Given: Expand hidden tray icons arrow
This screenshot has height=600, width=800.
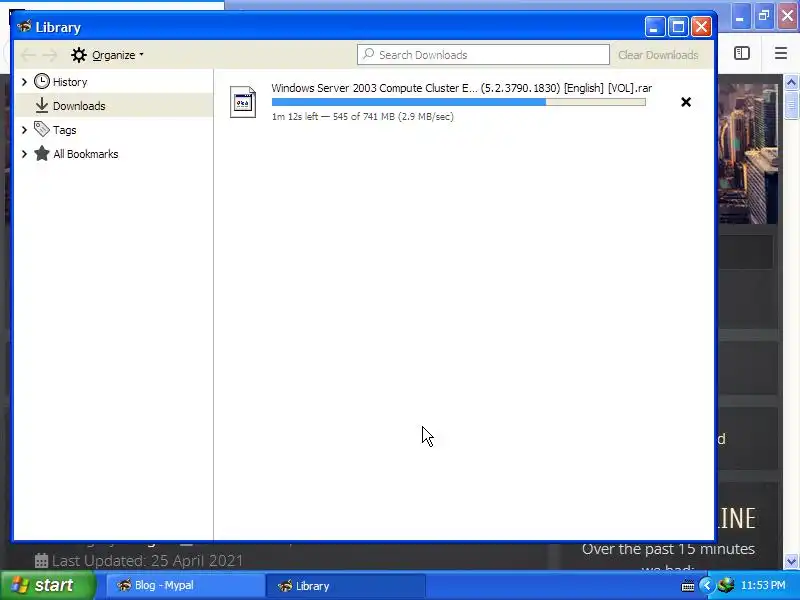Looking at the screenshot, I should 707,585.
